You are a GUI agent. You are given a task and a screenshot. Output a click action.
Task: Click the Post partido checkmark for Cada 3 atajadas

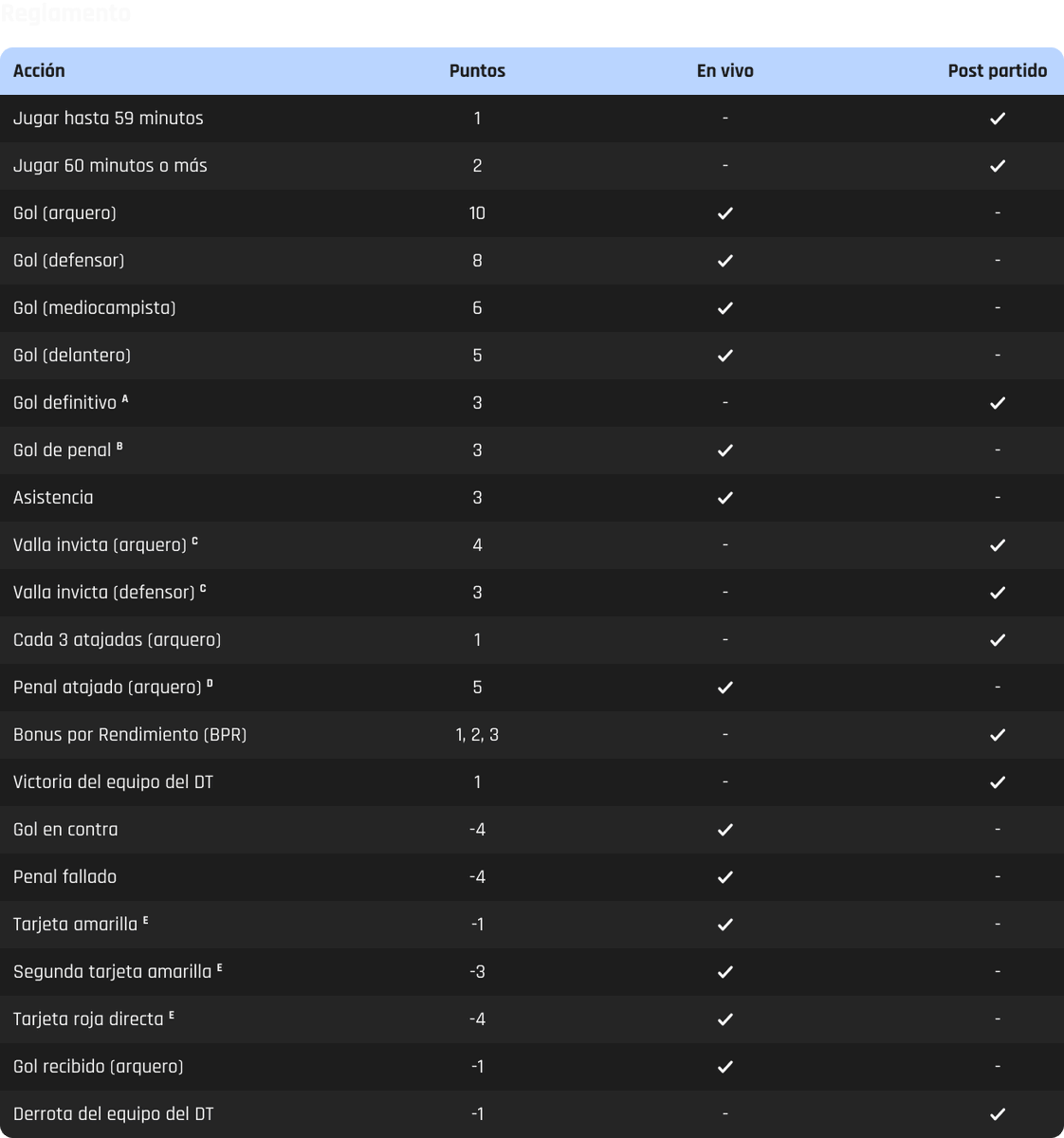point(998,640)
